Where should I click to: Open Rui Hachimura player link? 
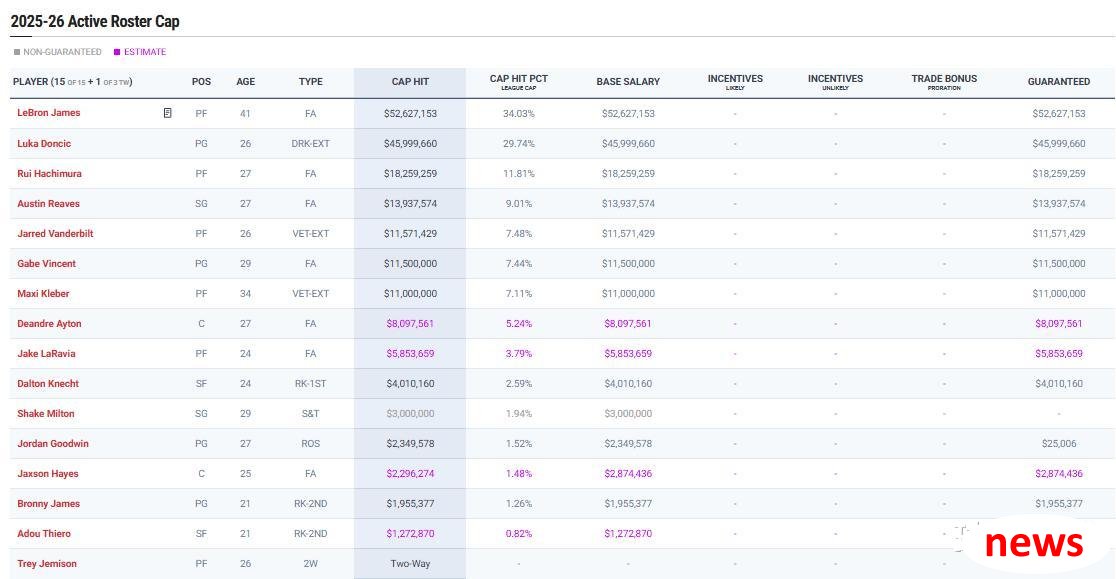49,174
